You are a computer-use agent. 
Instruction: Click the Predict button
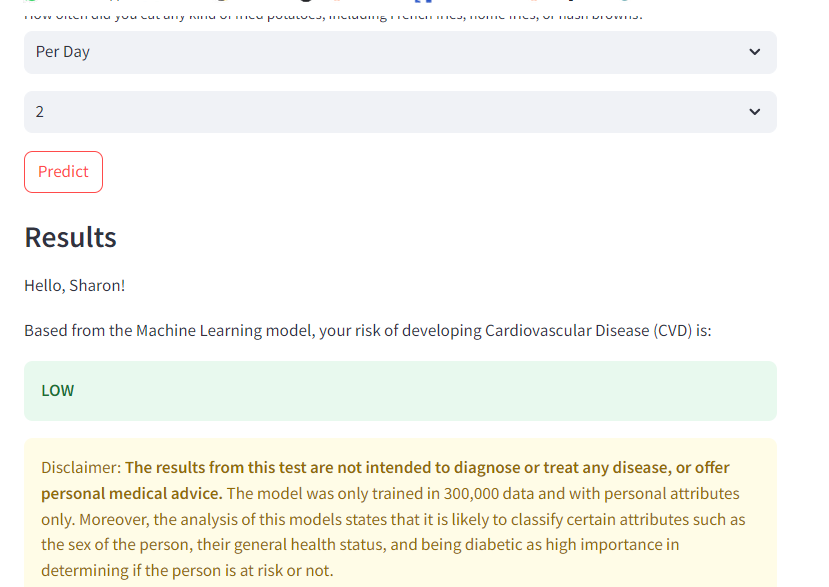coord(63,172)
